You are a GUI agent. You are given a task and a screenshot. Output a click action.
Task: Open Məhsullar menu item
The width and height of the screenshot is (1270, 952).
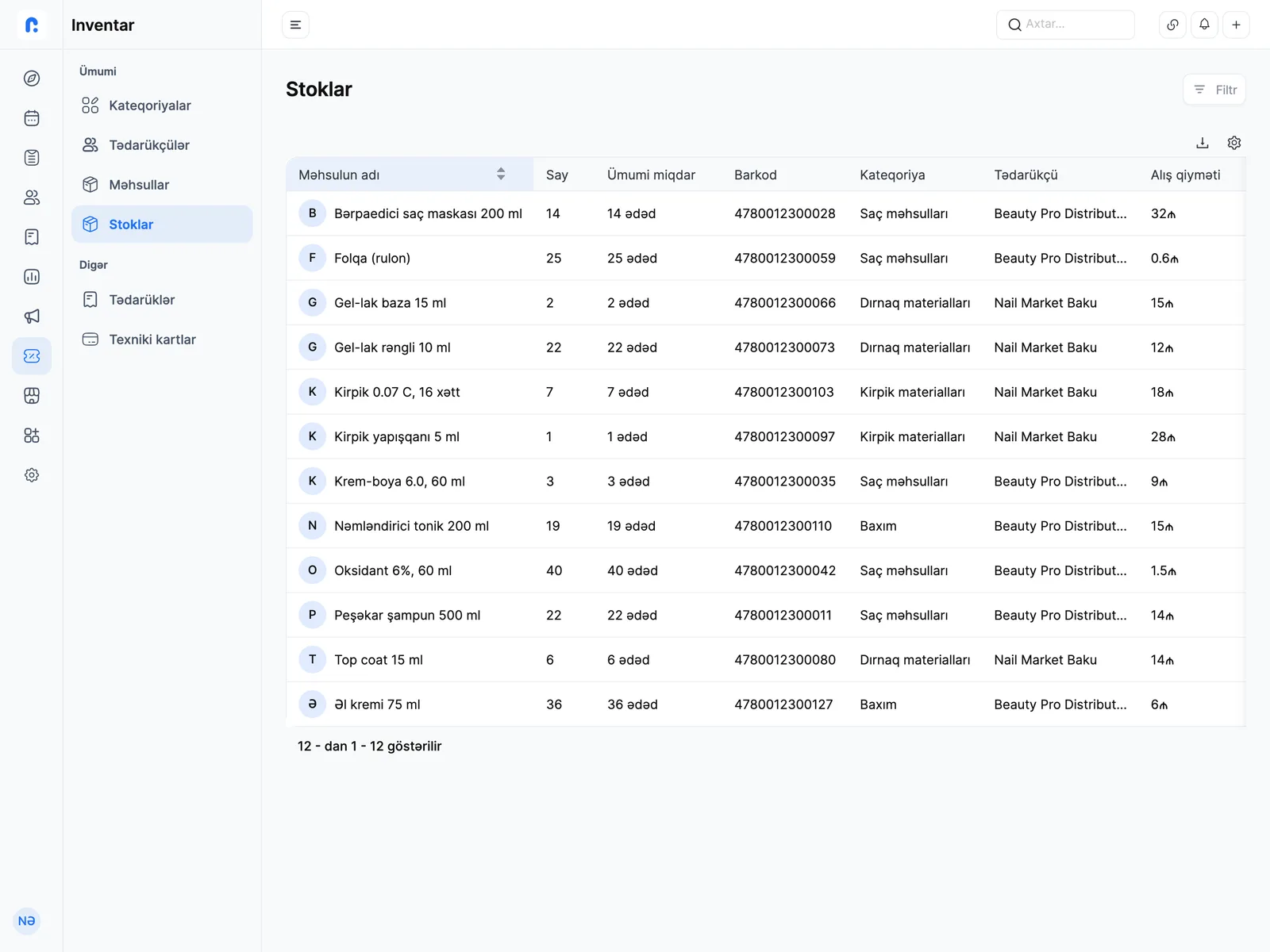[x=162, y=185]
